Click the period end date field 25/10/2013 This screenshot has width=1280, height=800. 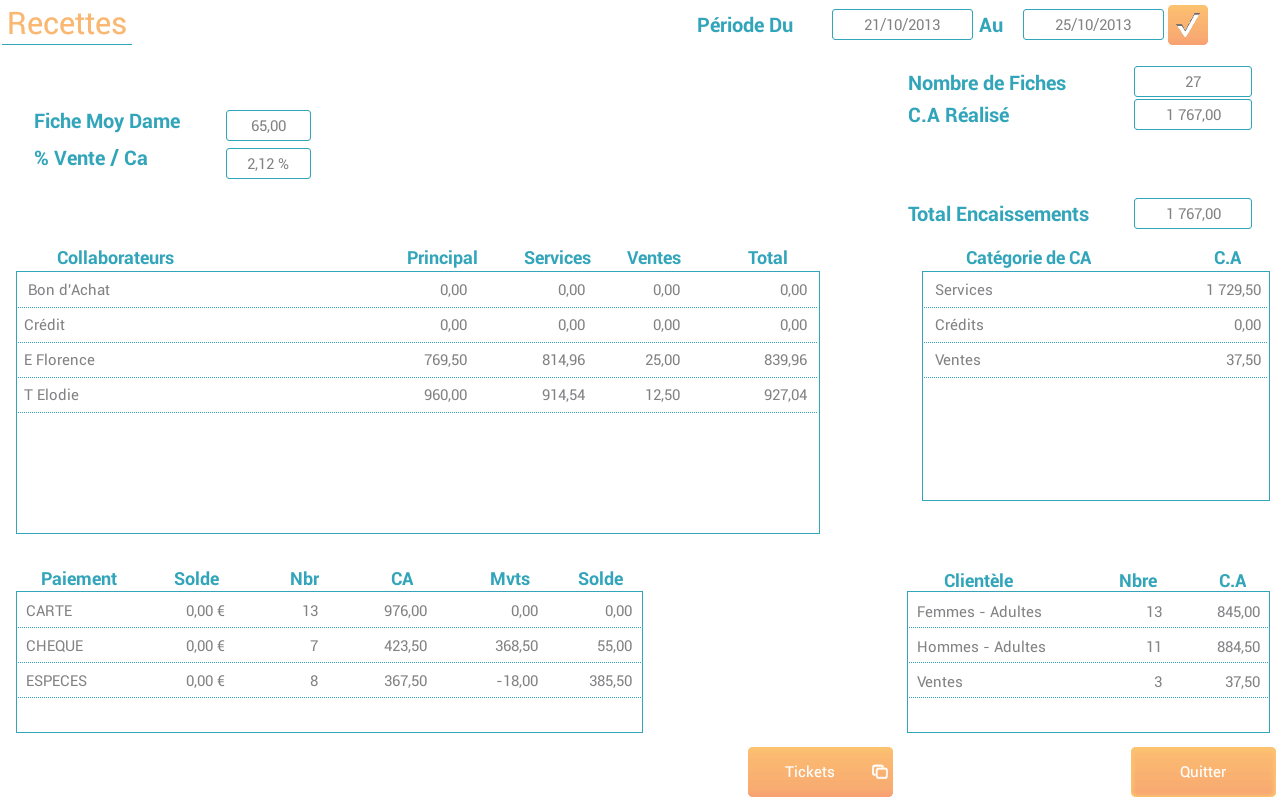pyautogui.click(x=1093, y=25)
